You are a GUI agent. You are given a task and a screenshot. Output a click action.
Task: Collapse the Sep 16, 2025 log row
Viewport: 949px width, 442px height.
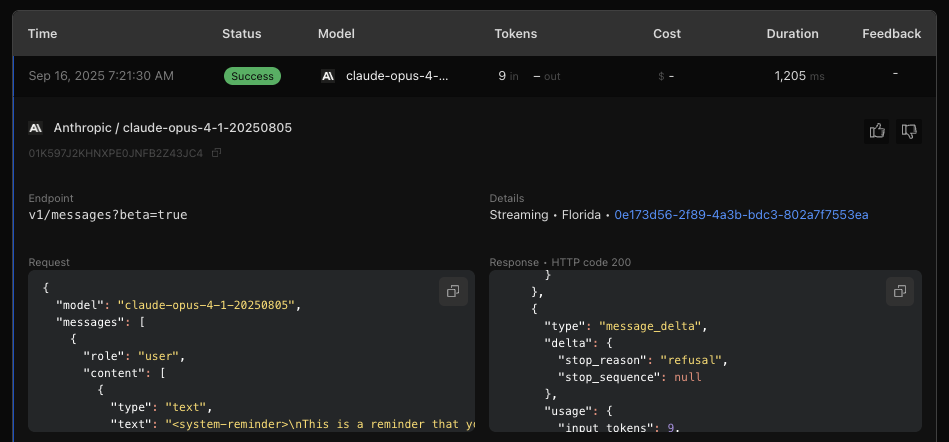[101, 76]
